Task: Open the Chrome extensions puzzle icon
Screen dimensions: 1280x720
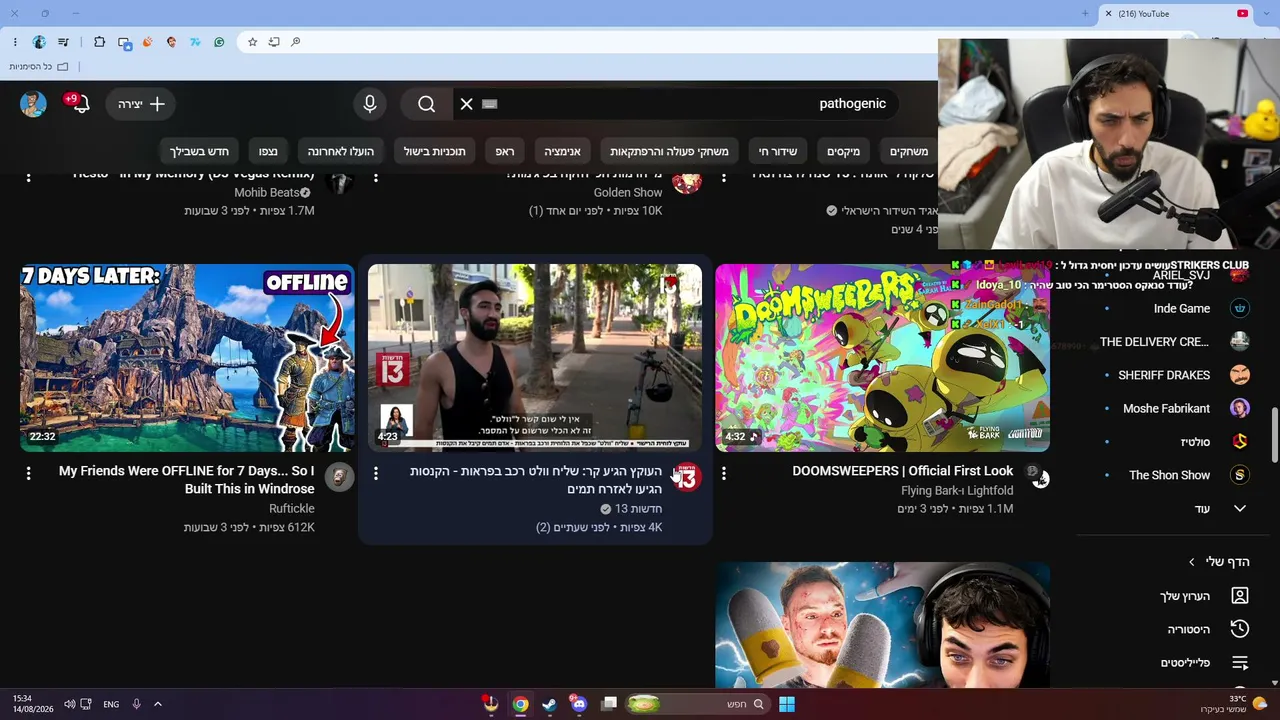Action: 99,42
